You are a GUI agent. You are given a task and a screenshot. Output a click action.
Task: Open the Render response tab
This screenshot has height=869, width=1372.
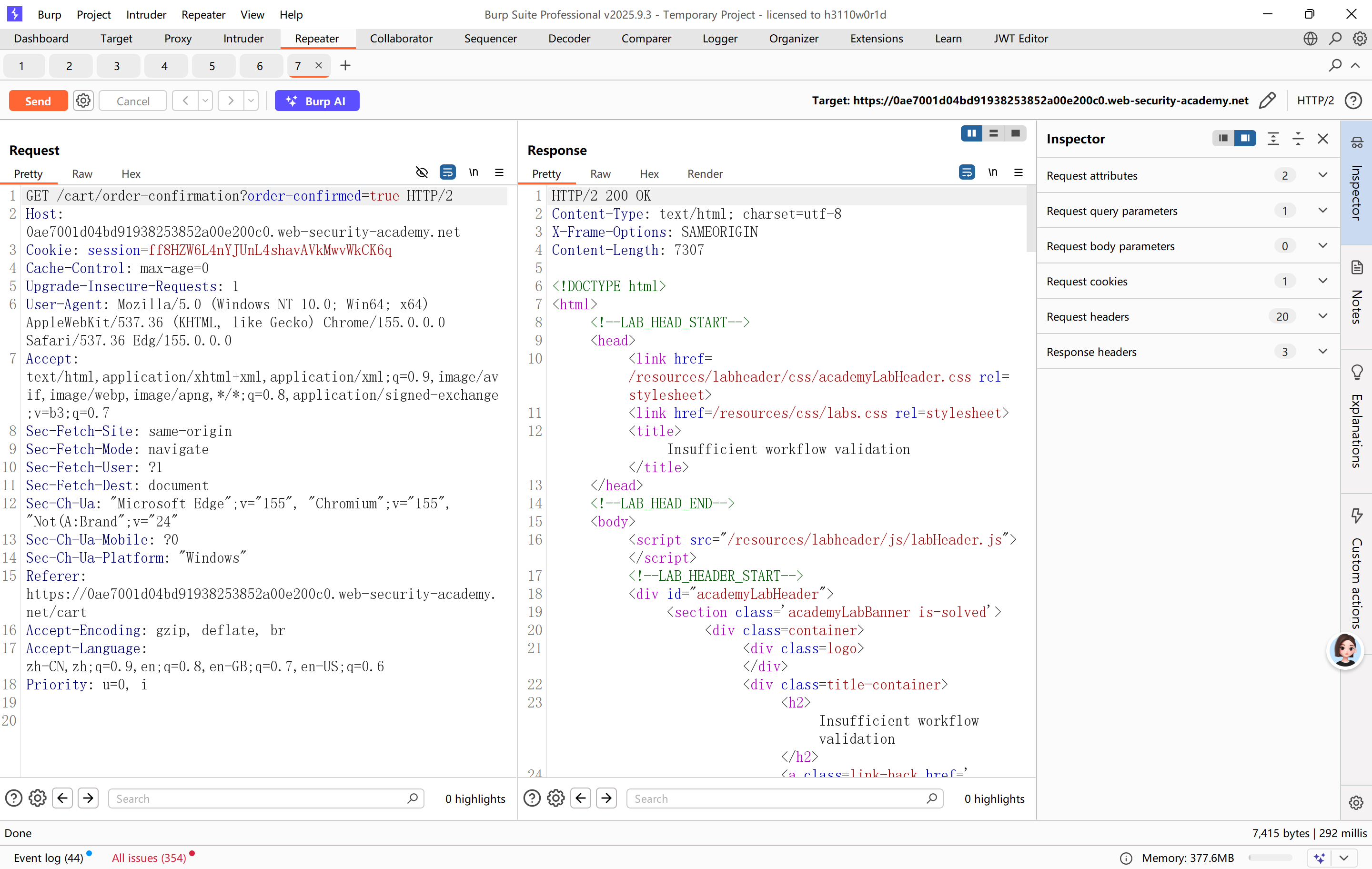(x=705, y=174)
